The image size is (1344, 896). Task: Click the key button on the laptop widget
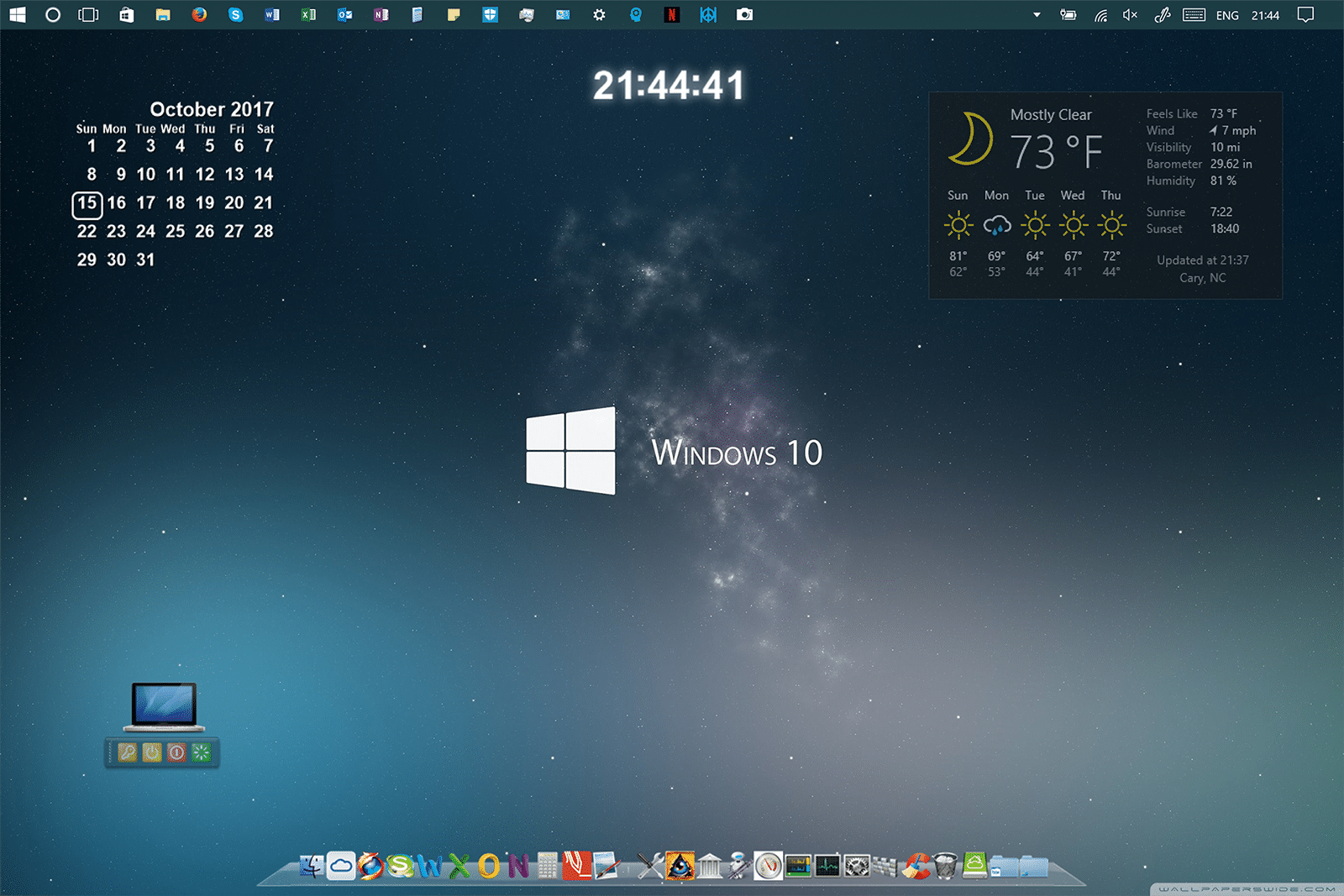point(127,752)
